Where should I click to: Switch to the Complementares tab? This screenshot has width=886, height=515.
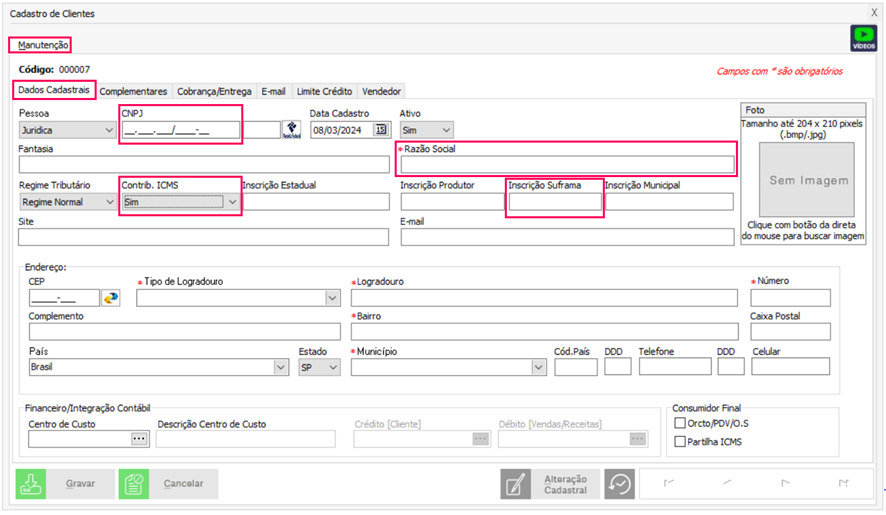(134, 91)
